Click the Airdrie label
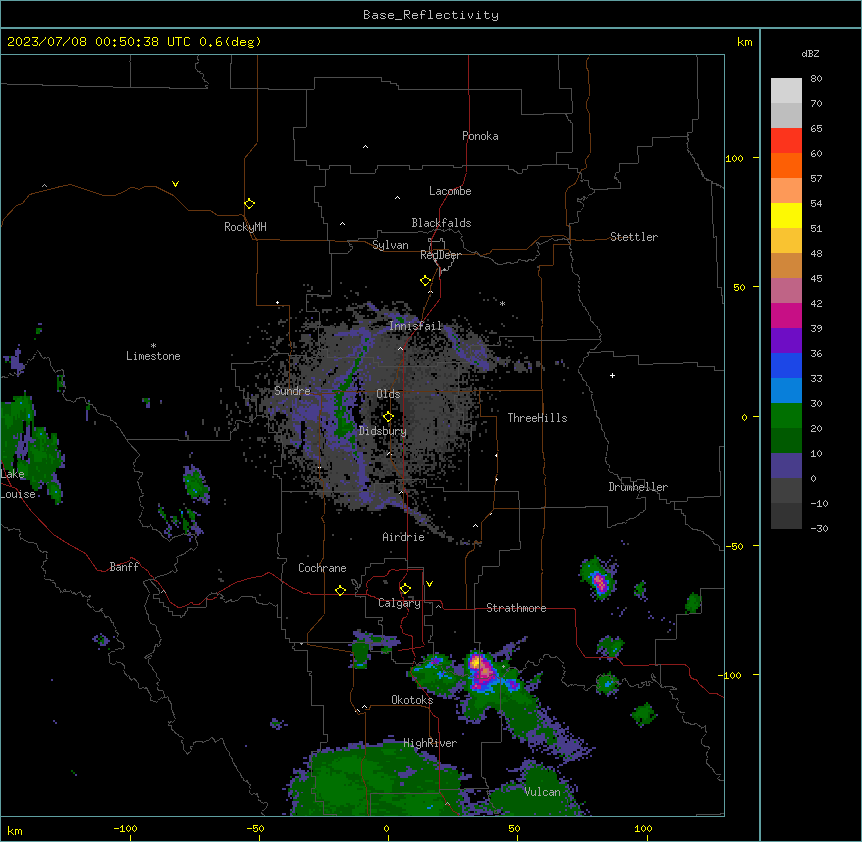 pyautogui.click(x=404, y=537)
